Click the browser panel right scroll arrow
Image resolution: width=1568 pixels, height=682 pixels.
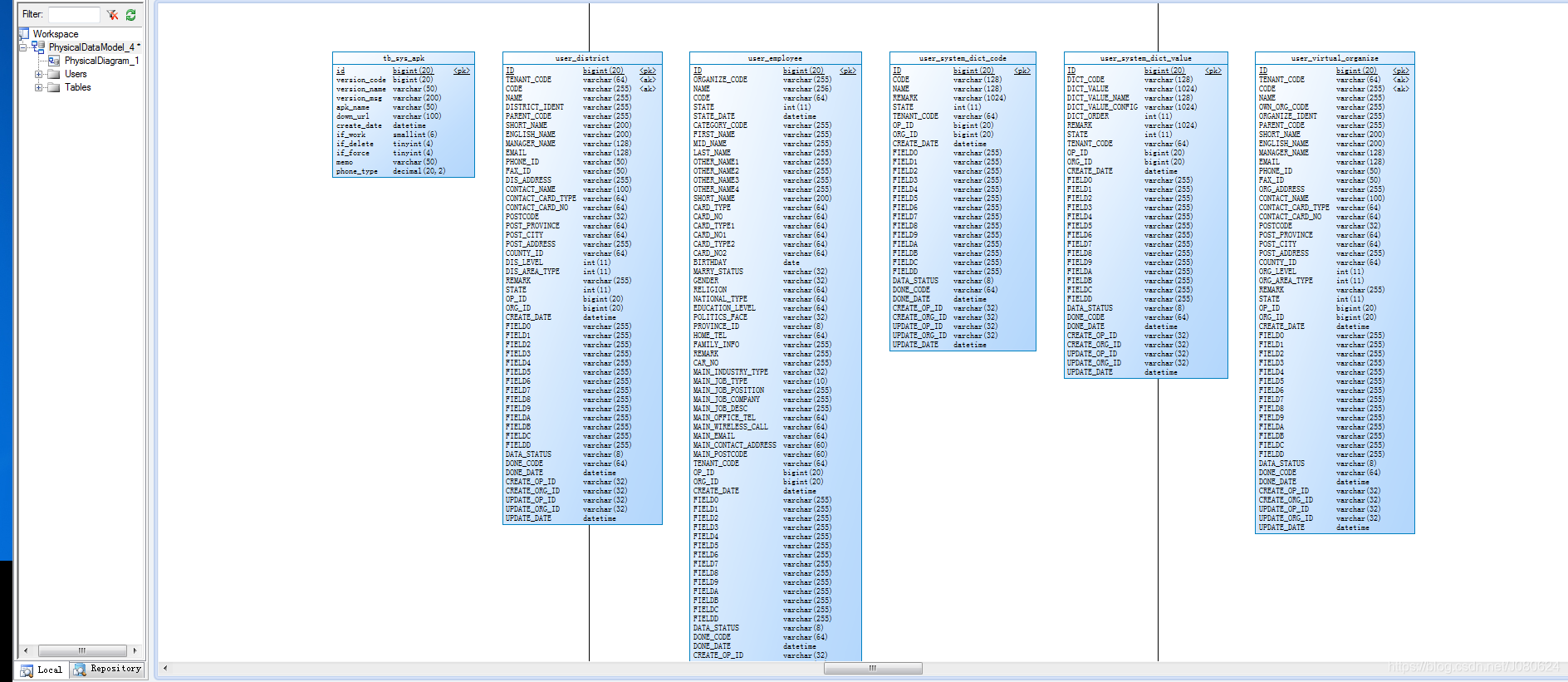pyautogui.click(x=135, y=650)
